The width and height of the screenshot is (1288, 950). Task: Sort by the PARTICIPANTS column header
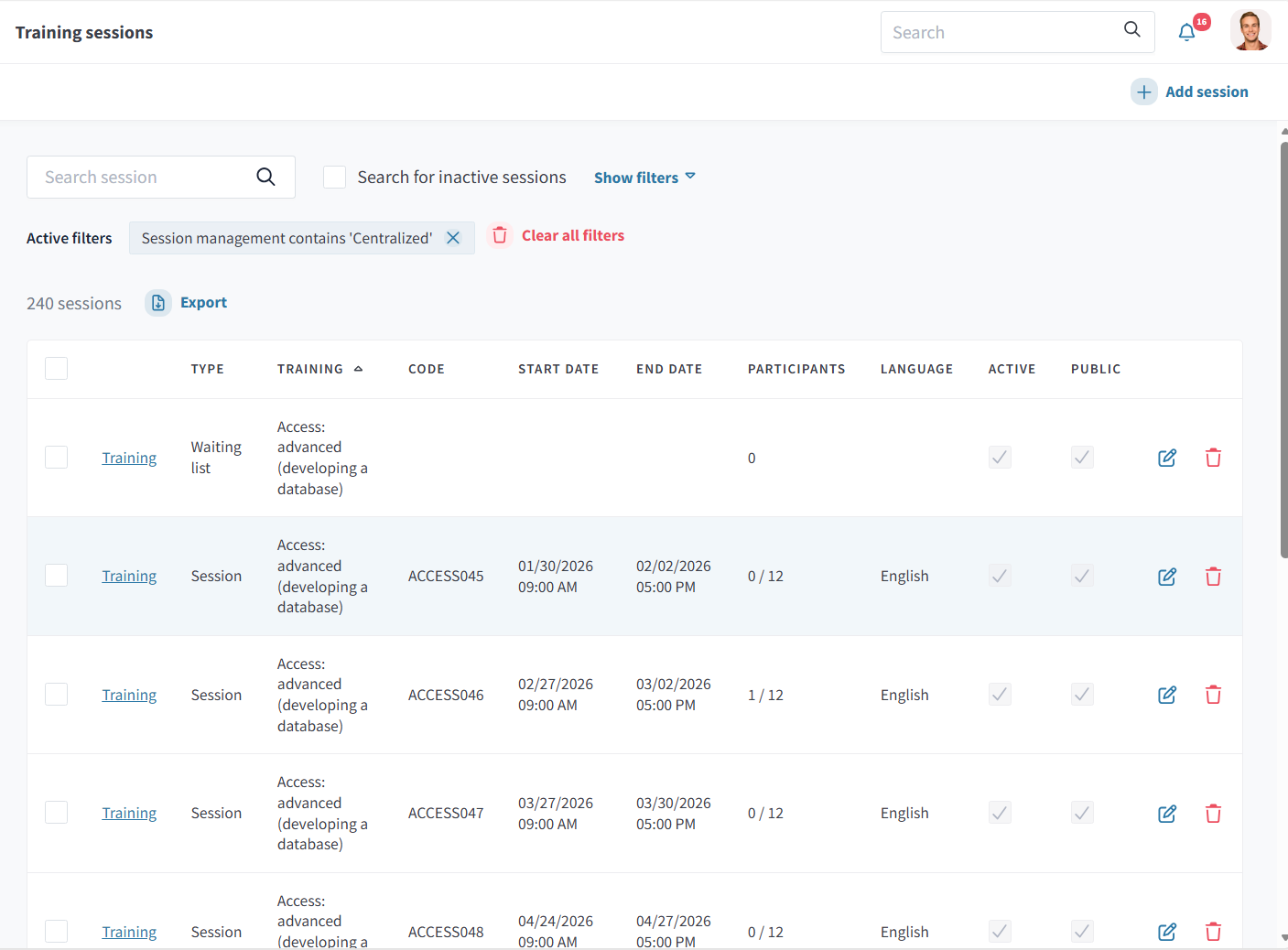(796, 369)
